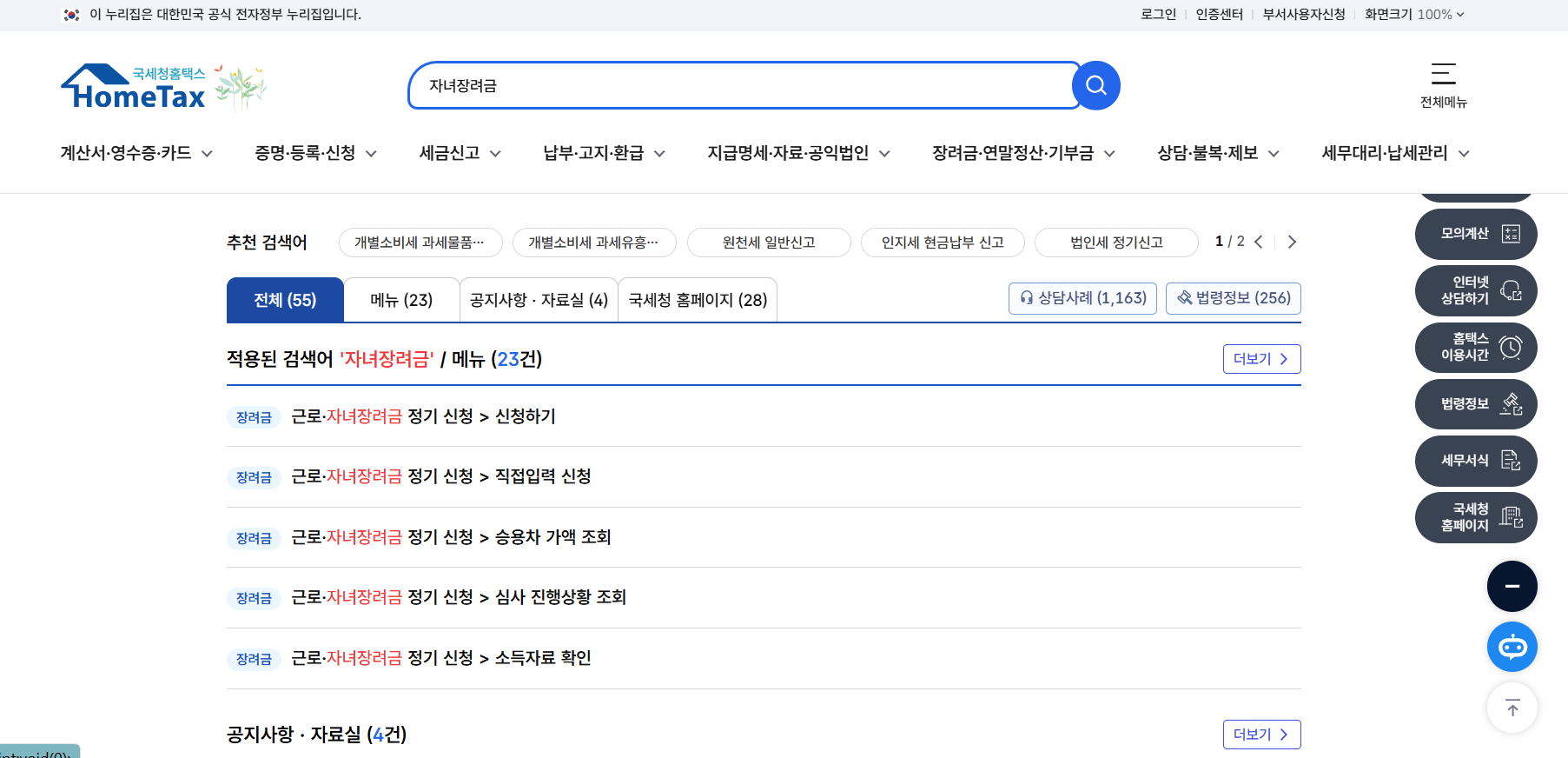
Task: Expand 상담·불복·제보 menu
Action: 1218,153
